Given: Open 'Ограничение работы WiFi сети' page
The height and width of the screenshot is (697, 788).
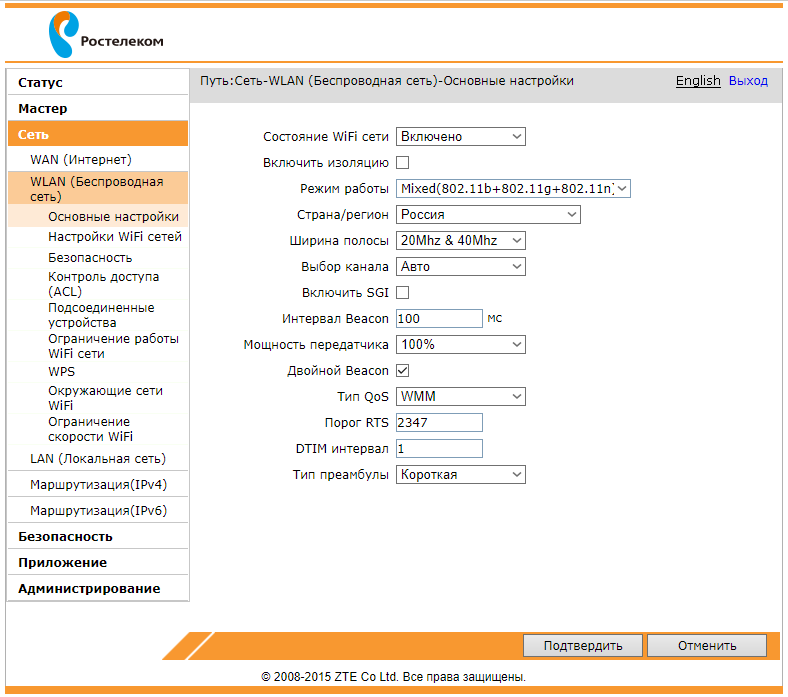Looking at the screenshot, I should click(113, 346).
